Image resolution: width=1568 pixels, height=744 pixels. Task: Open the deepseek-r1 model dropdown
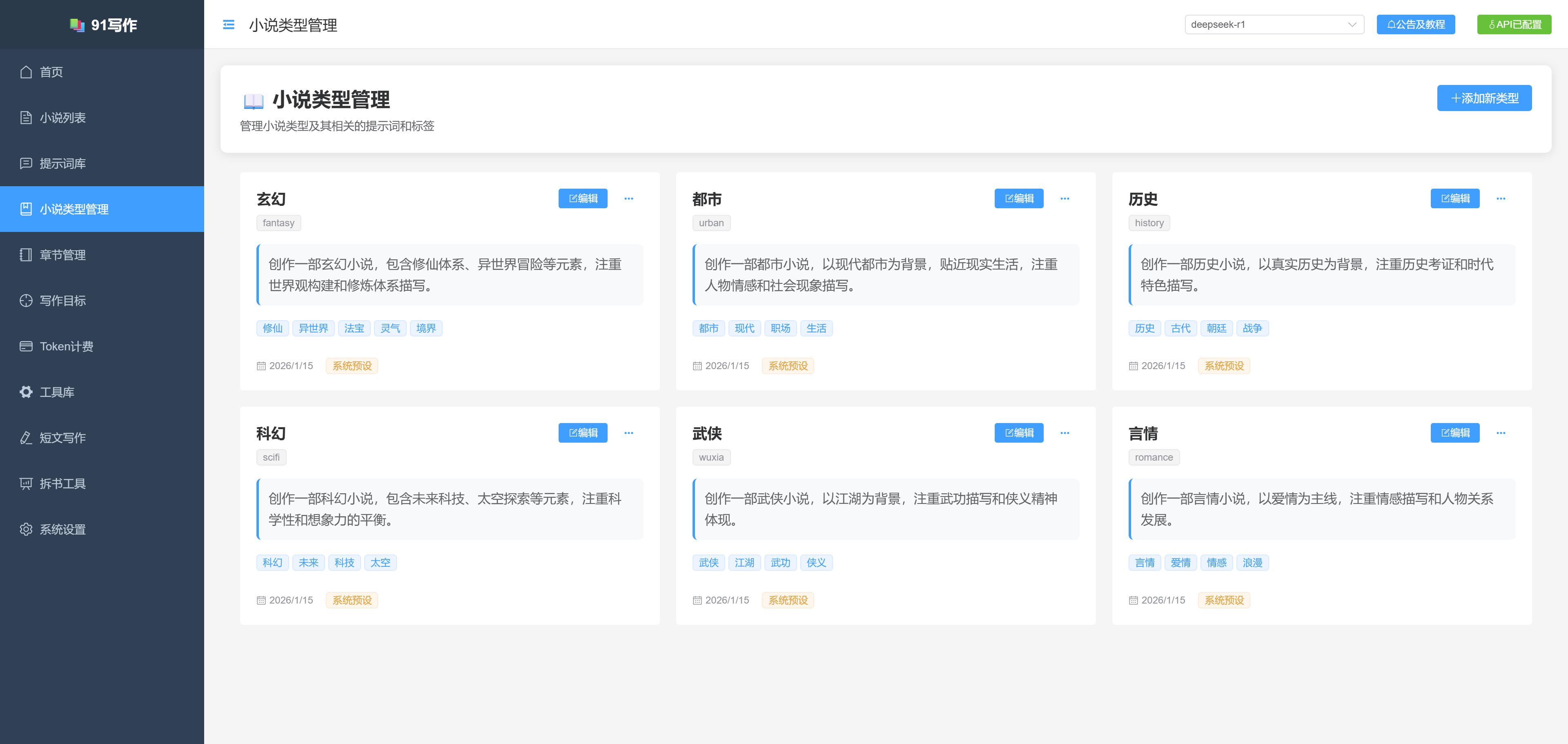coord(1274,25)
